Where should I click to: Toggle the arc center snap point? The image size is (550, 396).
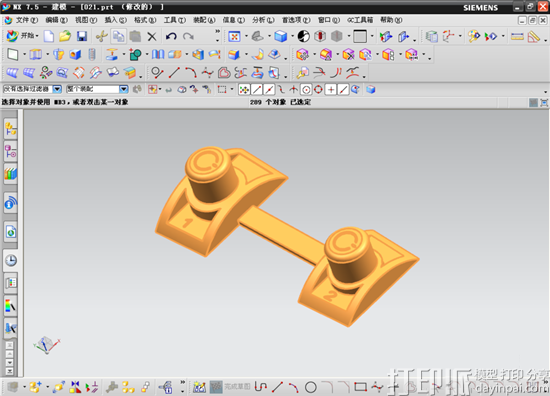[306, 90]
